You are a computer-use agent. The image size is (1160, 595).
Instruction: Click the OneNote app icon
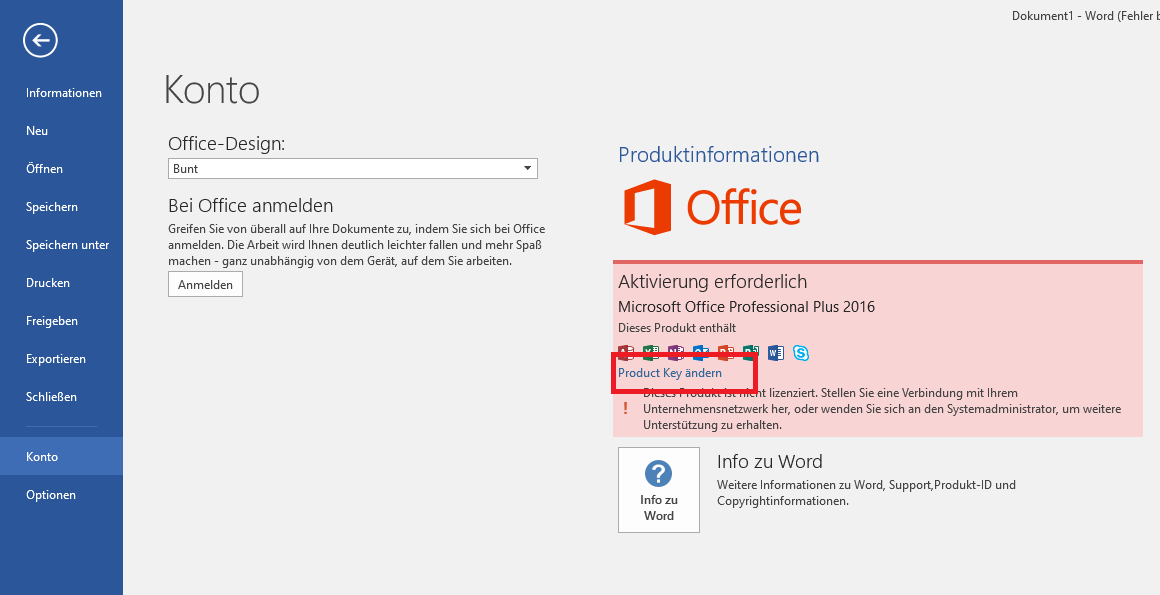pyautogui.click(x=676, y=352)
